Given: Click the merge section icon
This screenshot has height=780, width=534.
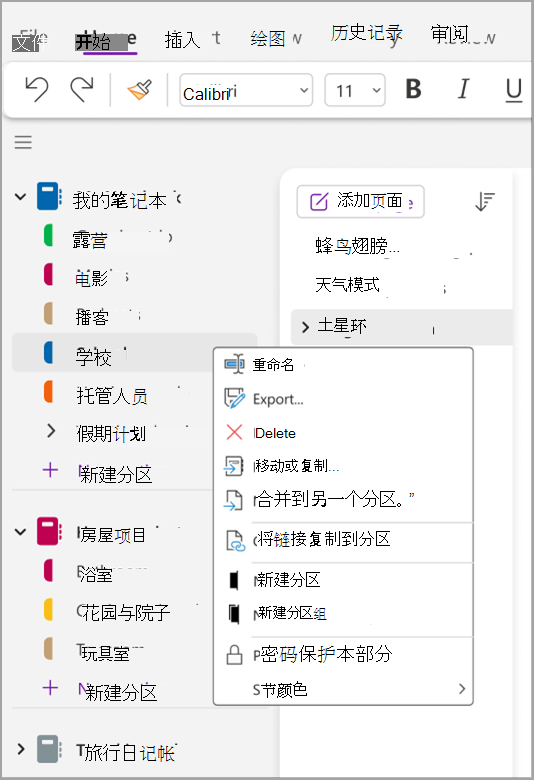Looking at the screenshot, I should pyautogui.click(x=233, y=500).
